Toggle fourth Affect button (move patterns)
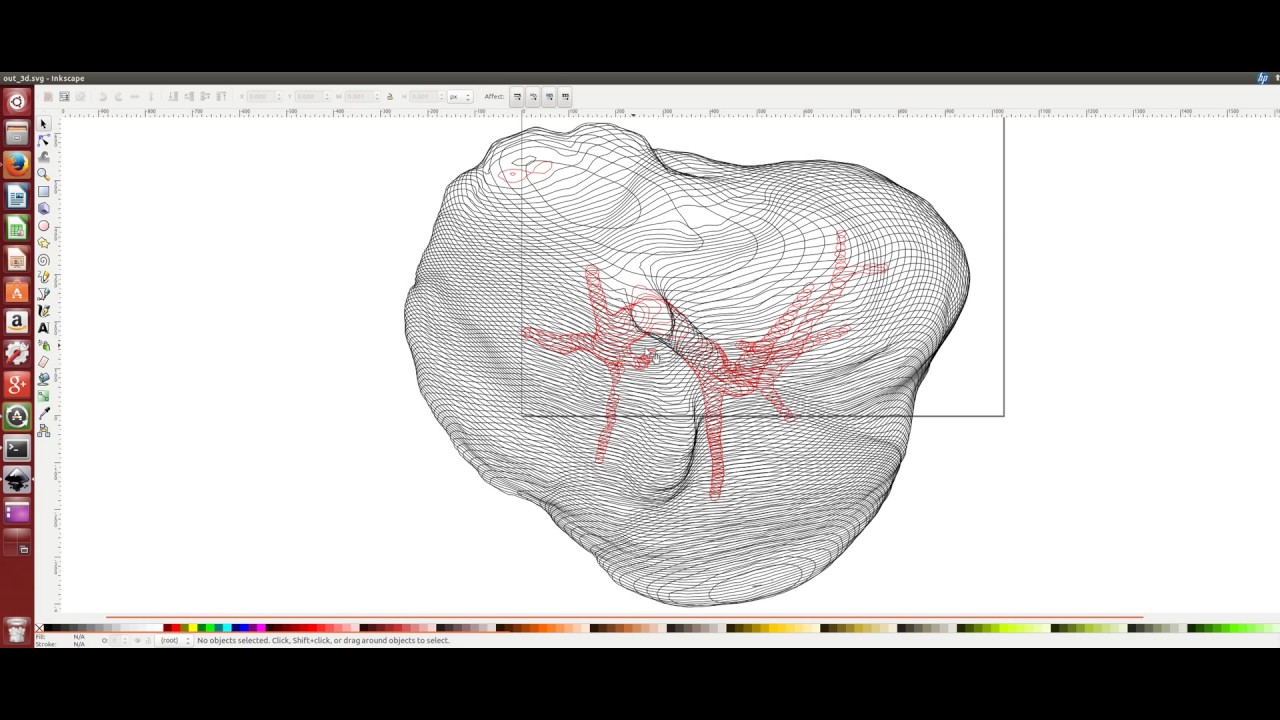Viewport: 1280px width, 720px height. click(565, 97)
